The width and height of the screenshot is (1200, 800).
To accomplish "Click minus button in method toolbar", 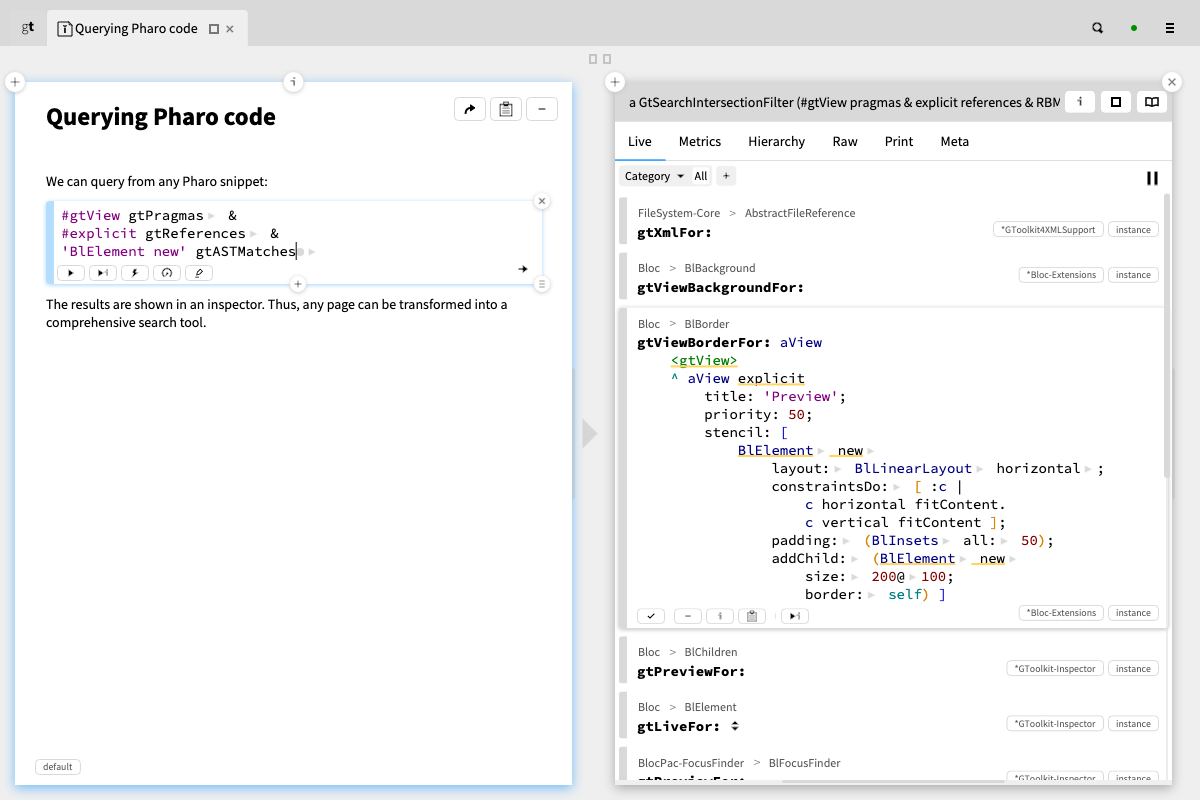I will tap(688, 616).
